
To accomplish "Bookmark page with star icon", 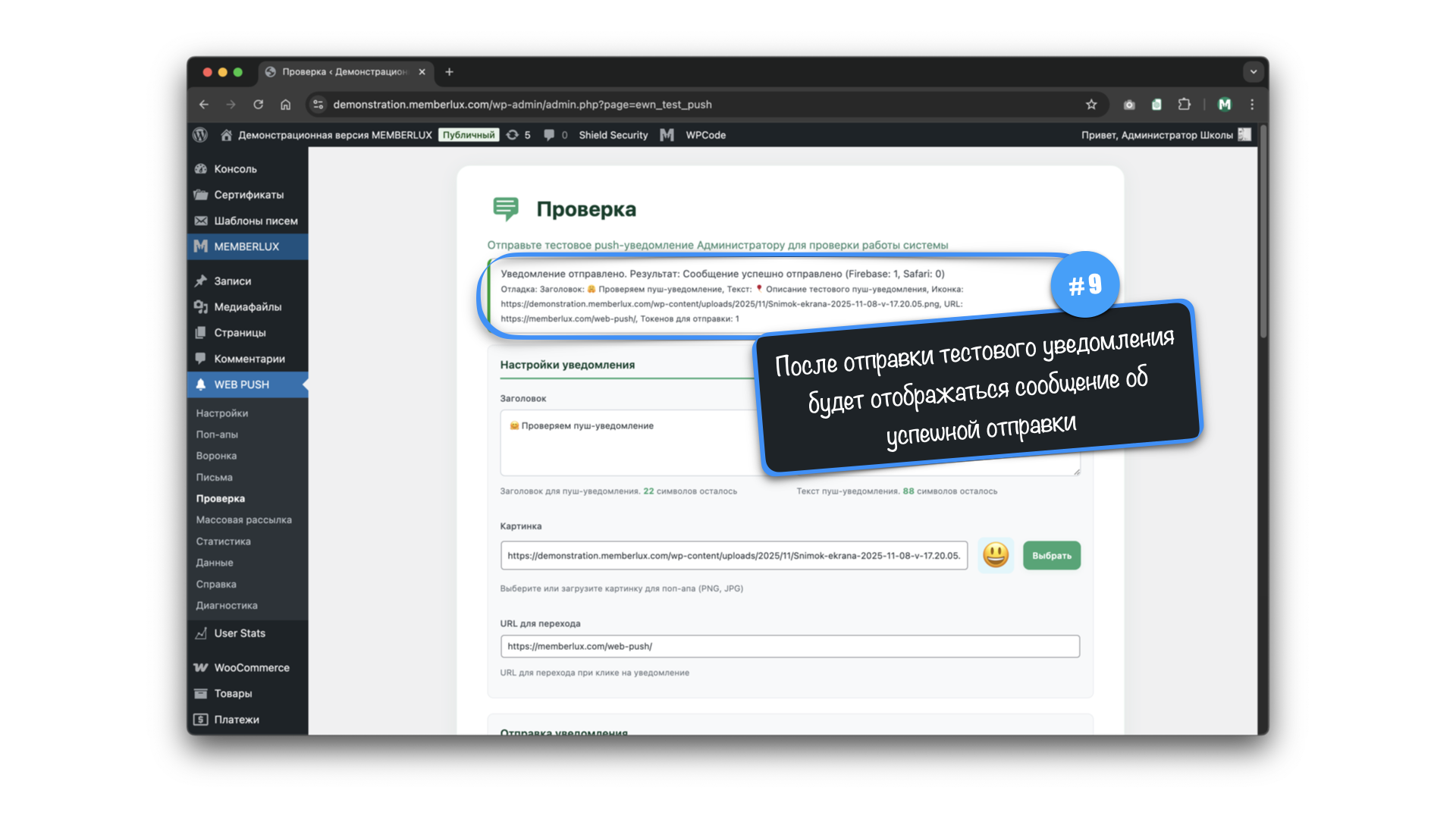I will [x=1091, y=105].
